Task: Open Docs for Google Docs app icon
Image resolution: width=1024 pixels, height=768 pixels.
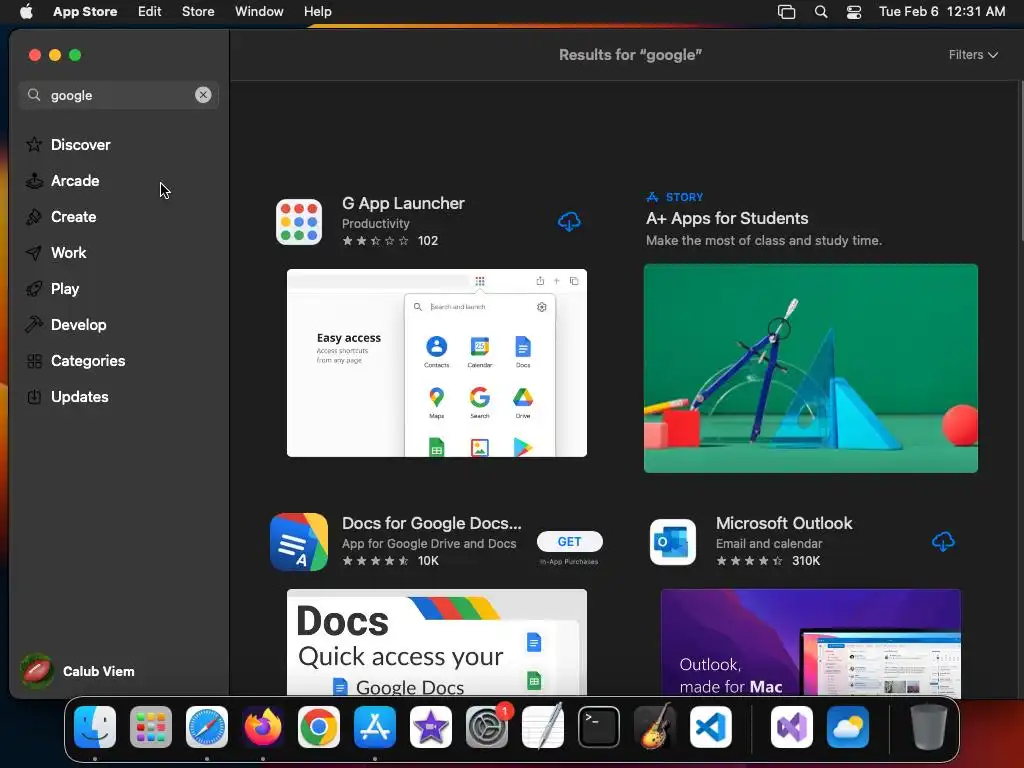Action: (x=298, y=542)
